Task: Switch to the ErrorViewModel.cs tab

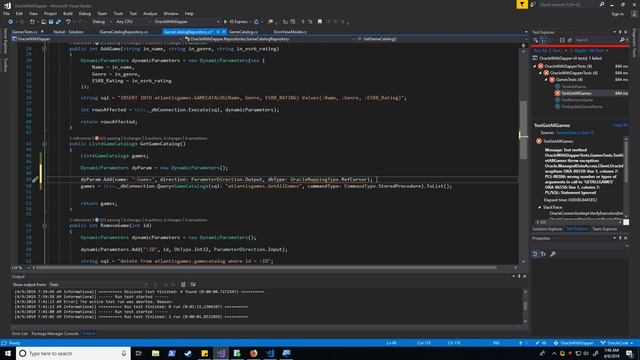Action: (x=290, y=32)
